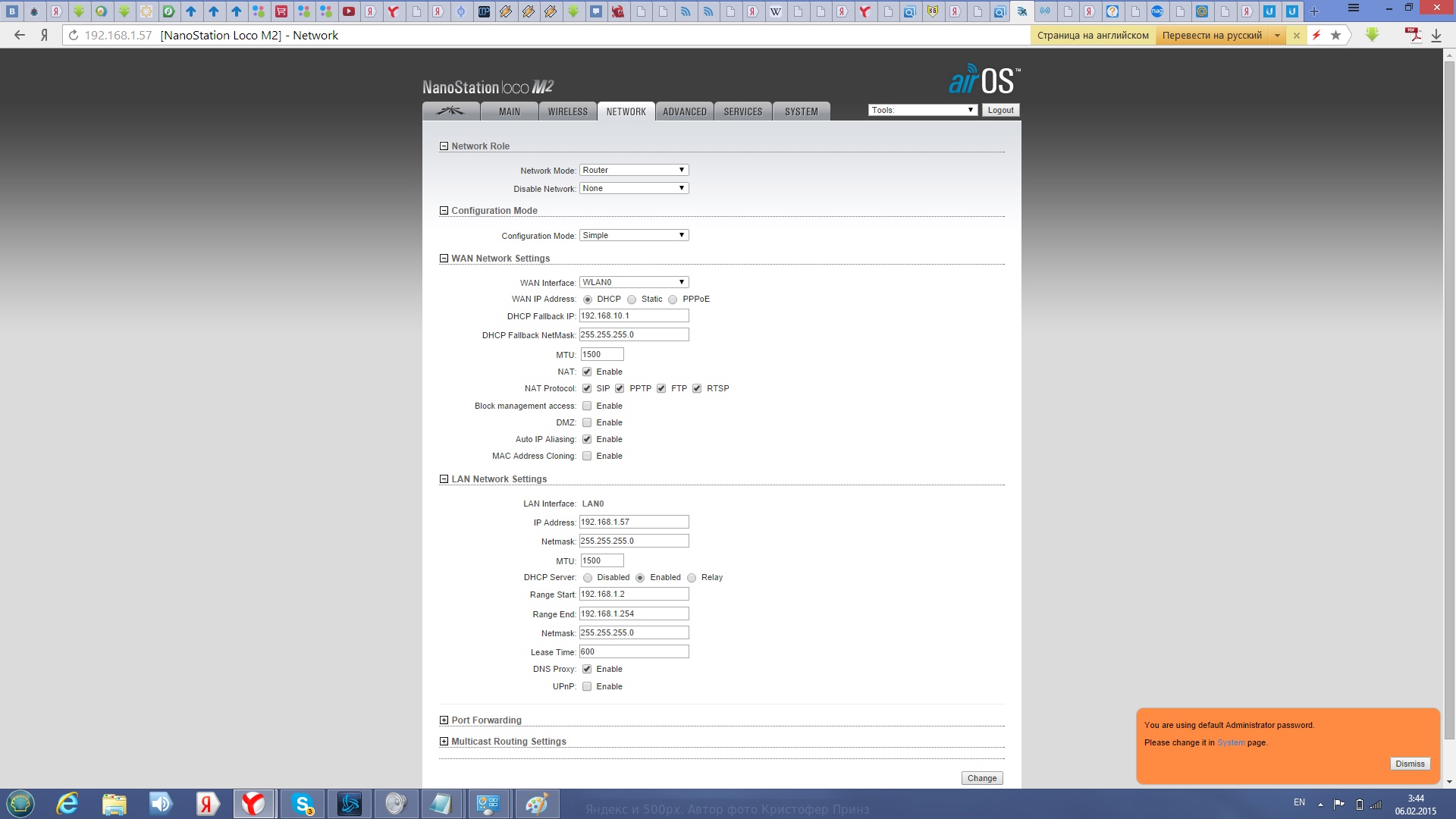This screenshot has height=819, width=1456.
Task: Switch to the Wikipedia browser tab
Action: (x=775, y=11)
